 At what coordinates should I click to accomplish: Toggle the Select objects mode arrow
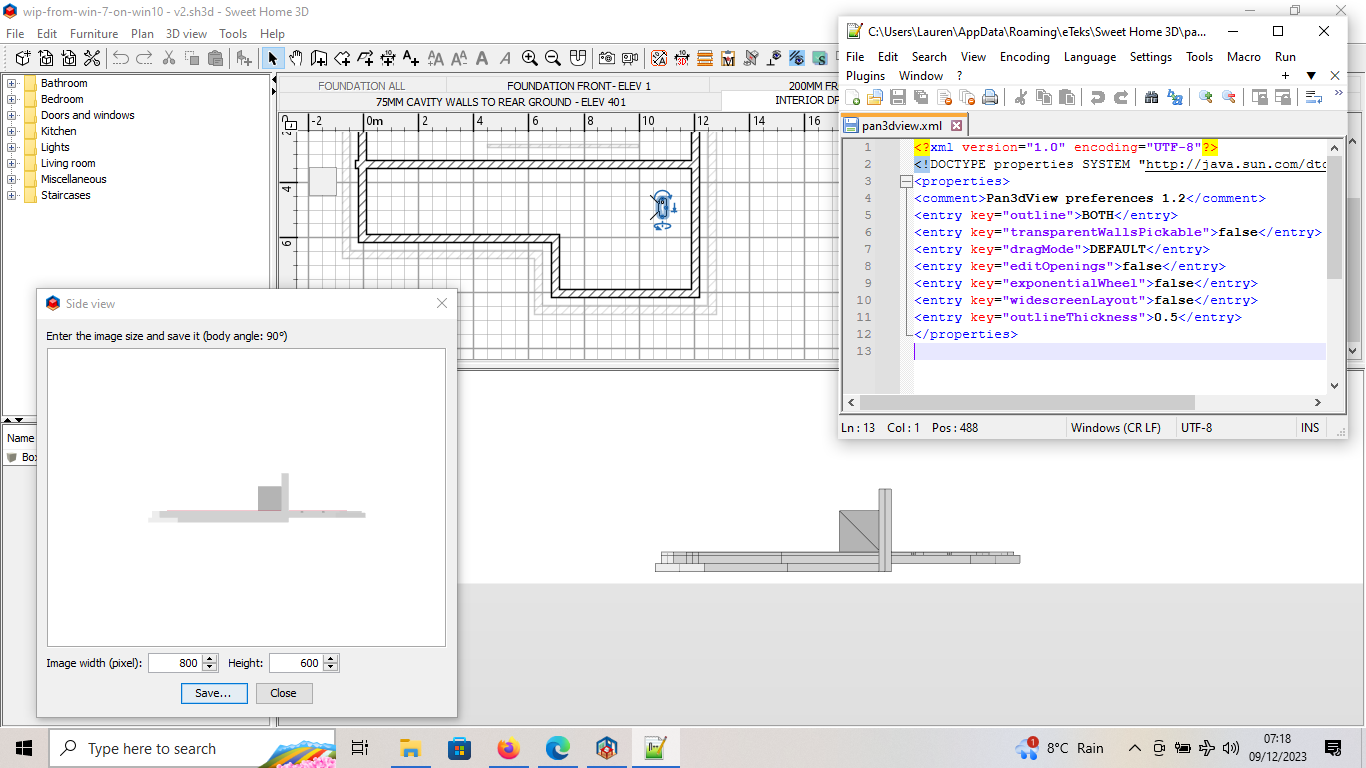(x=272, y=58)
